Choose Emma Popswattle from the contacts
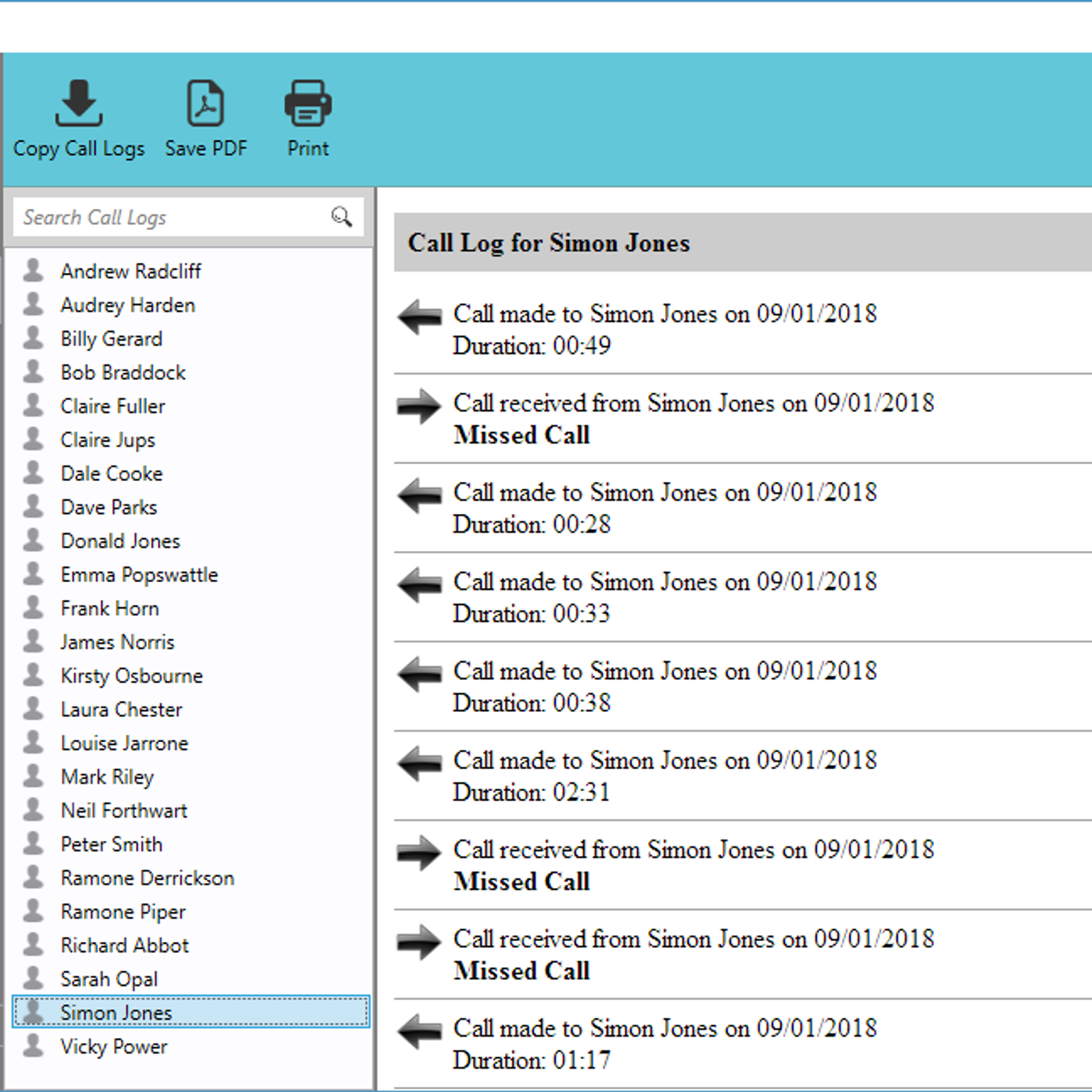 click(x=139, y=575)
